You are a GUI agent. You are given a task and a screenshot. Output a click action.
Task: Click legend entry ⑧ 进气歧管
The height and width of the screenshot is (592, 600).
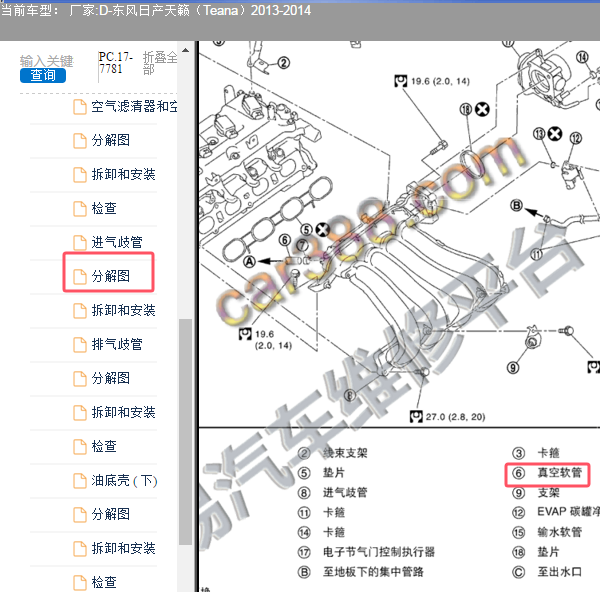(x=333, y=493)
